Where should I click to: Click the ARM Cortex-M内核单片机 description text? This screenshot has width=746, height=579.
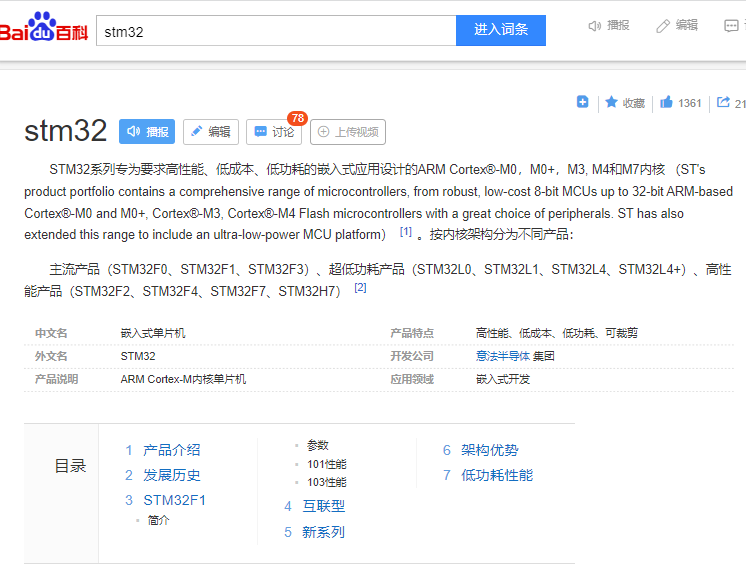click(183, 379)
